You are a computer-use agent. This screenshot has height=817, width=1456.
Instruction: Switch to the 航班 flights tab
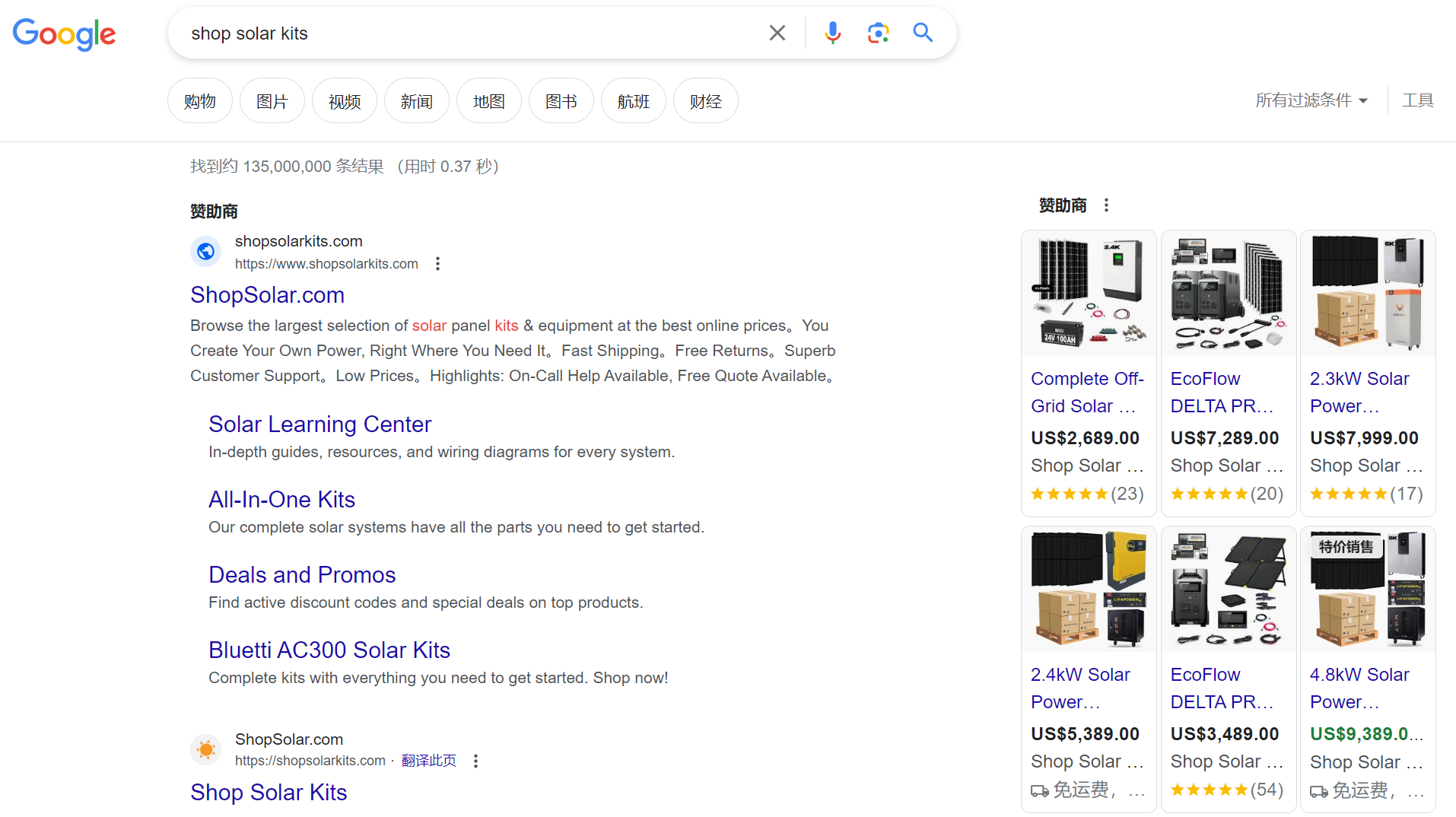point(634,101)
